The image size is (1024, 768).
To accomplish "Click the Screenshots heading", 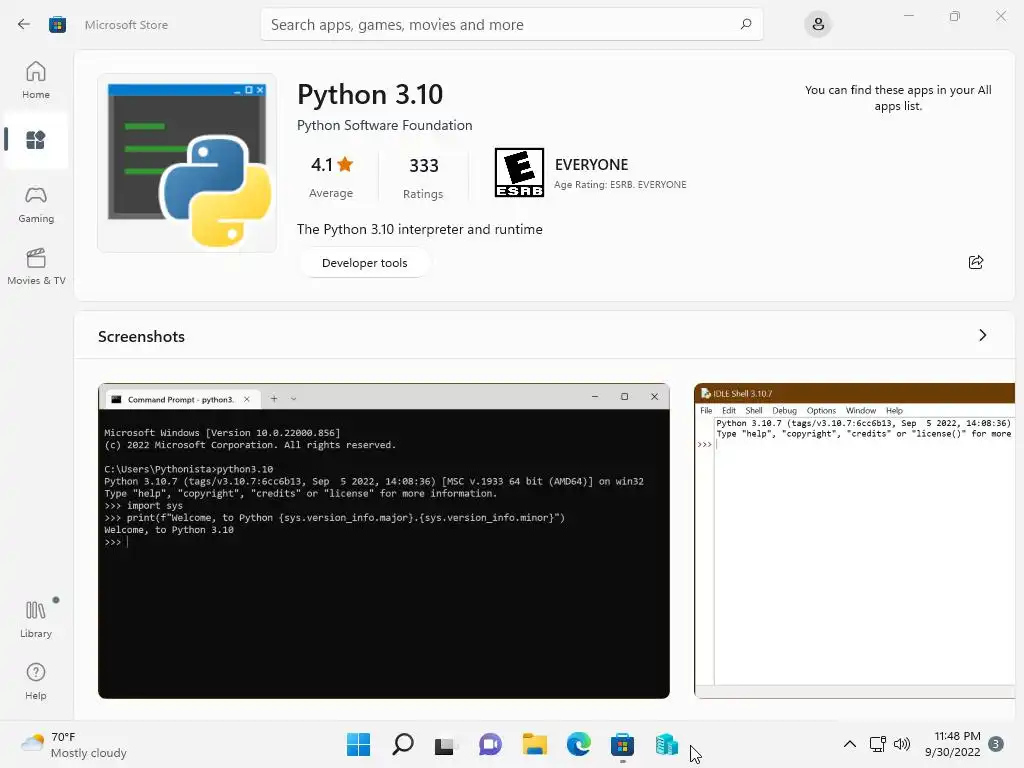I will coord(141,336).
